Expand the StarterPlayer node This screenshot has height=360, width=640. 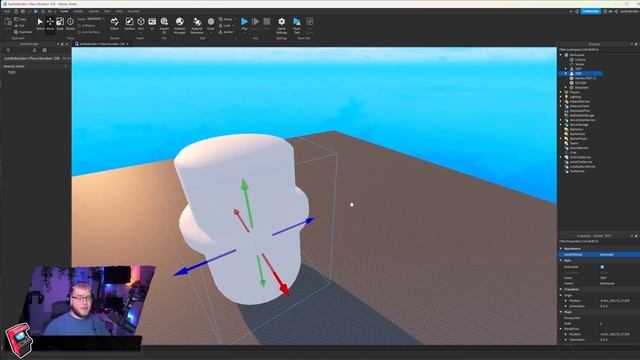click(561, 139)
